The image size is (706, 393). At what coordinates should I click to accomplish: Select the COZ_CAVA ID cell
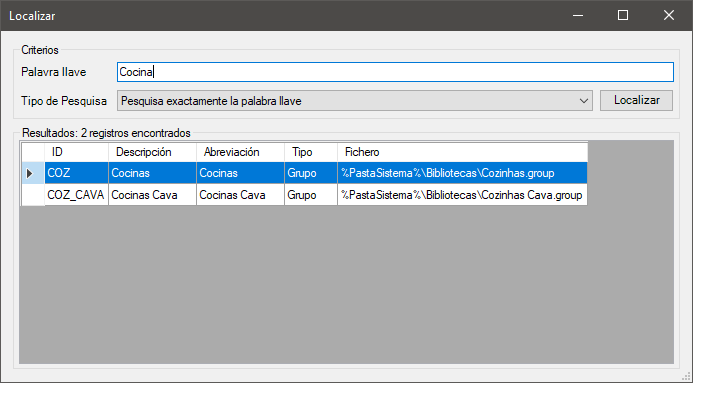(76, 195)
